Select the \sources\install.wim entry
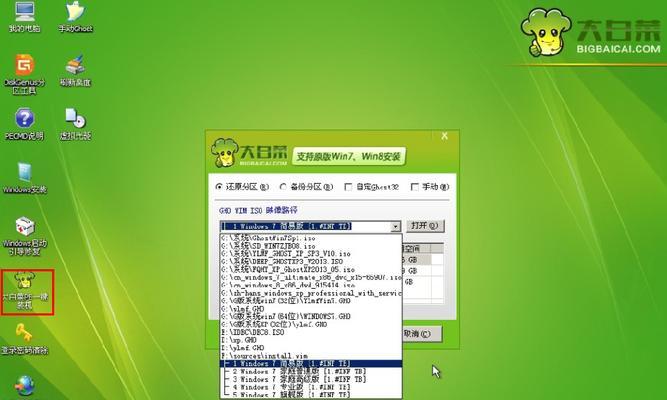 311,356
